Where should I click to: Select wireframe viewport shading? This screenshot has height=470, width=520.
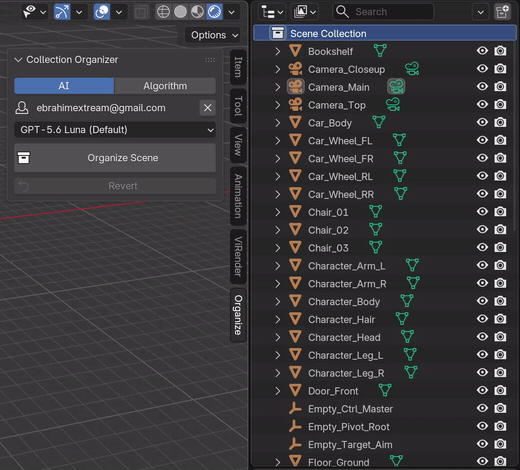point(163,12)
